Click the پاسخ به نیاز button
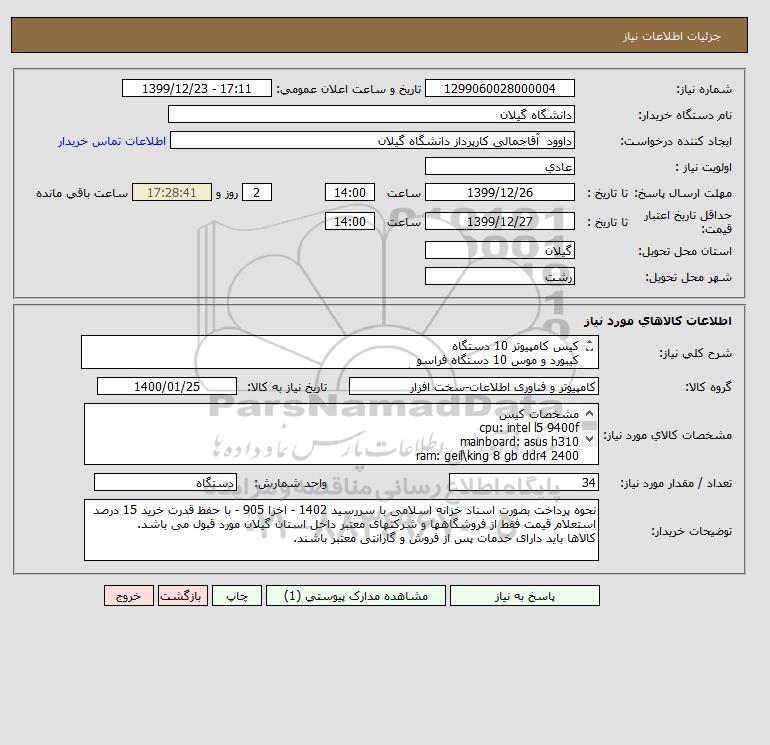The height and width of the screenshot is (745, 770). (x=524, y=595)
